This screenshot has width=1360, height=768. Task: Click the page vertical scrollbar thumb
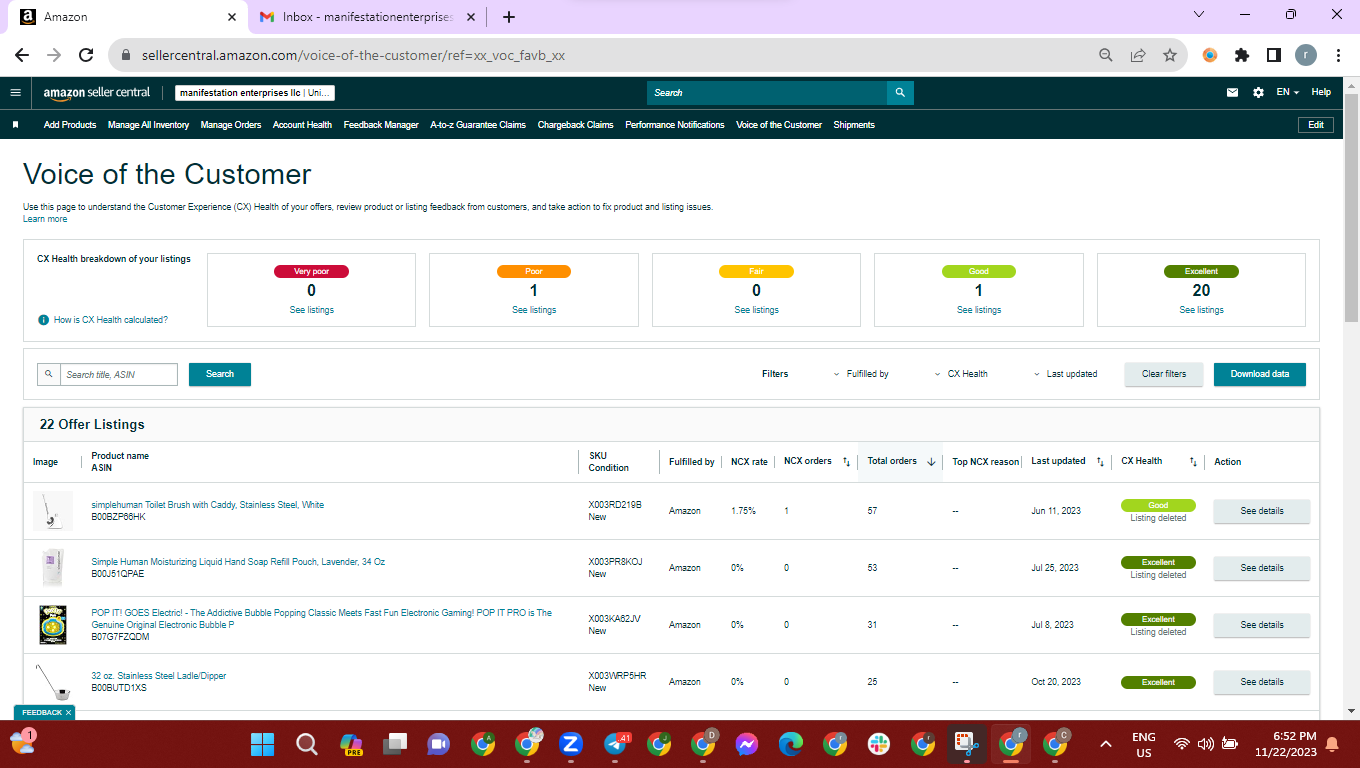pyautogui.click(x=1351, y=207)
